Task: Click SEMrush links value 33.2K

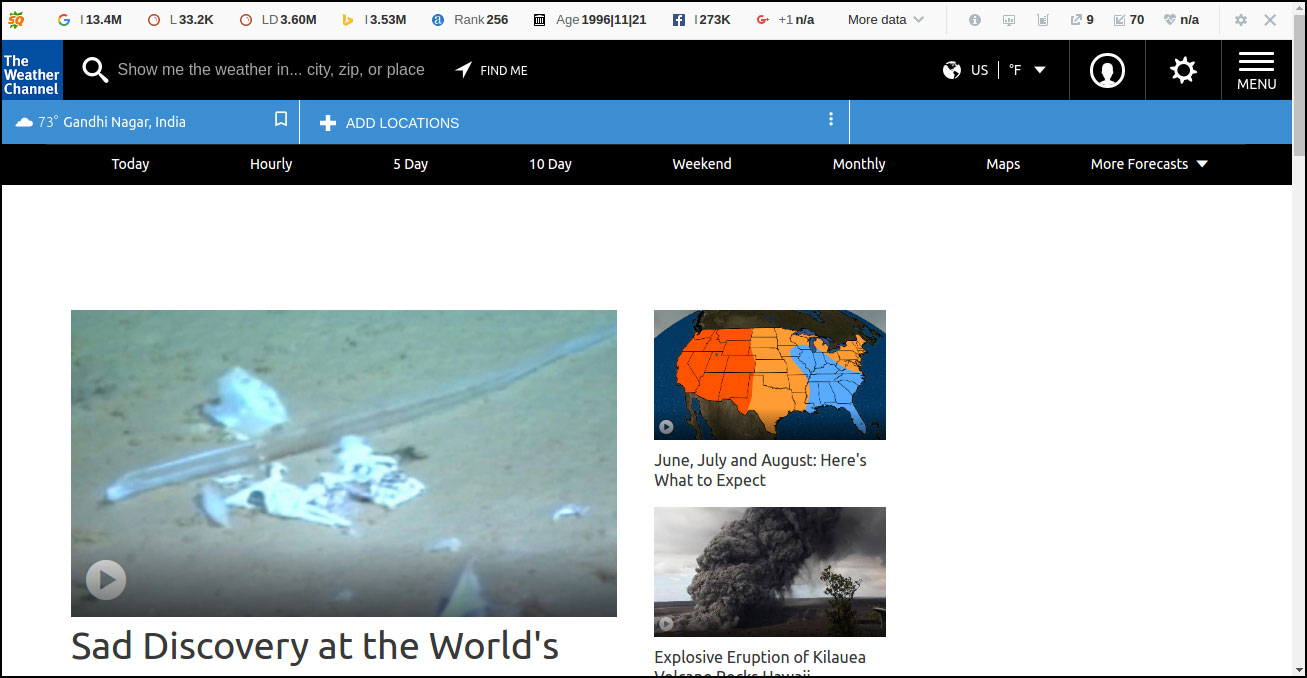Action: tap(180, 19)
